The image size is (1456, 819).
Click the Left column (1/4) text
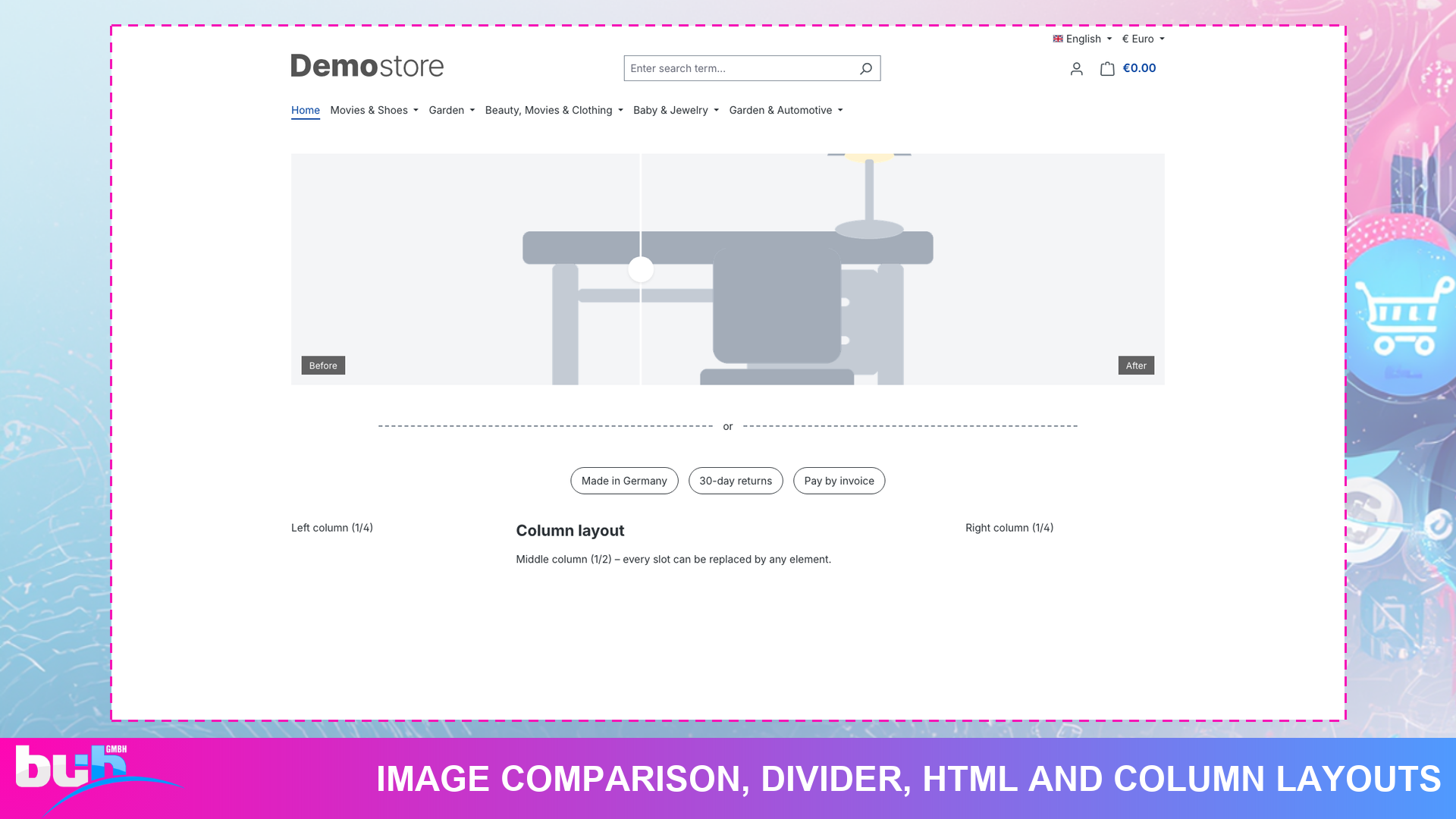pyautogui.click(x=332, y=528)
